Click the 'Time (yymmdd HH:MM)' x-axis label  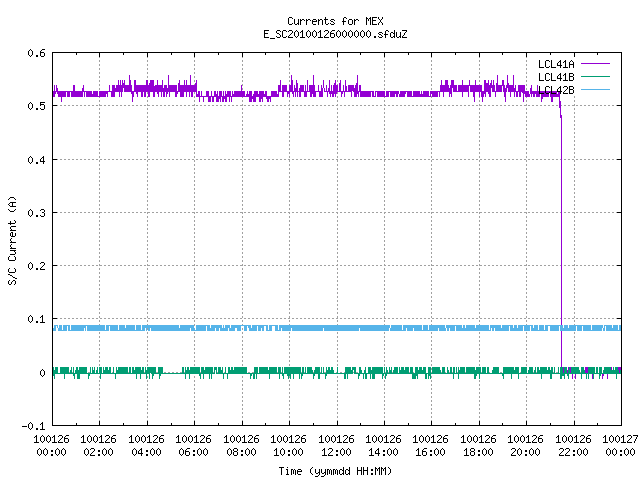point(335,471)
